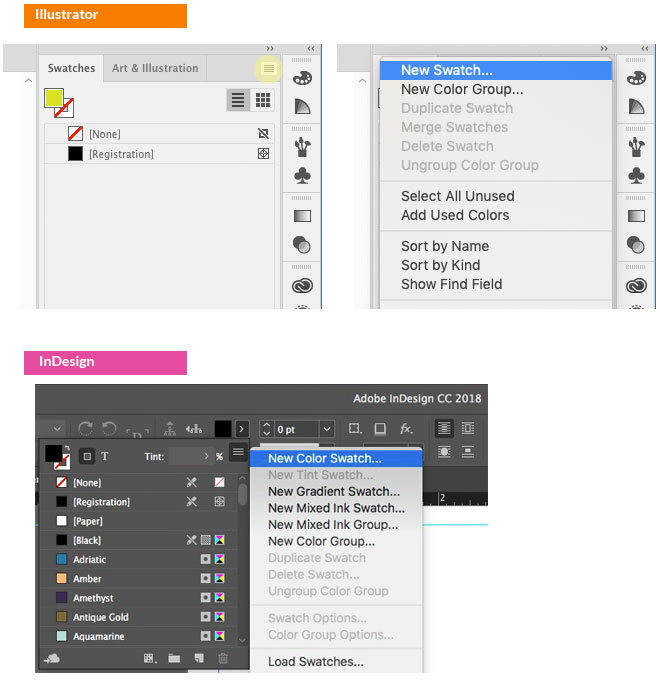660x700 pixels.
Task: Choose New Color Group... in Illustrator menu
Action: pos(496,89)
